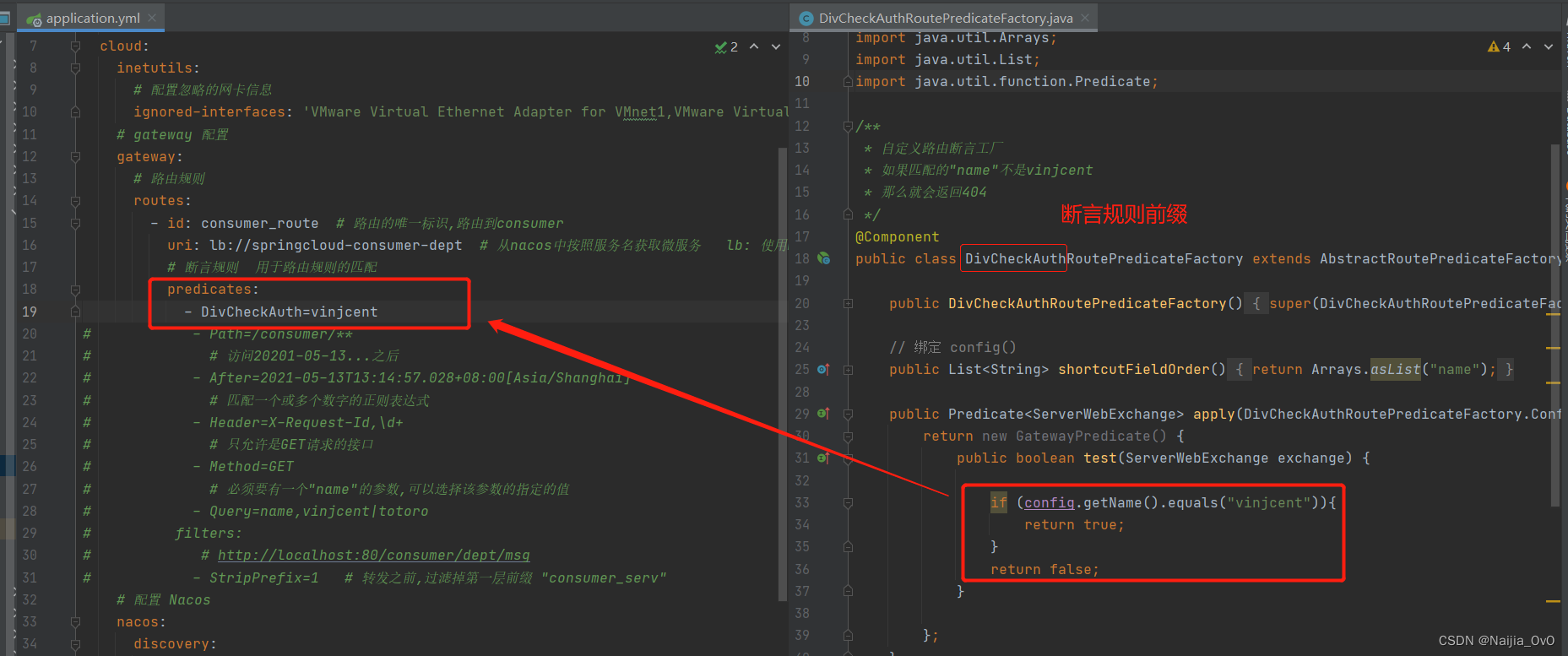Collapse the cloud: block in YAML
Screen dimensions: 1568x656
click(75, 46)
